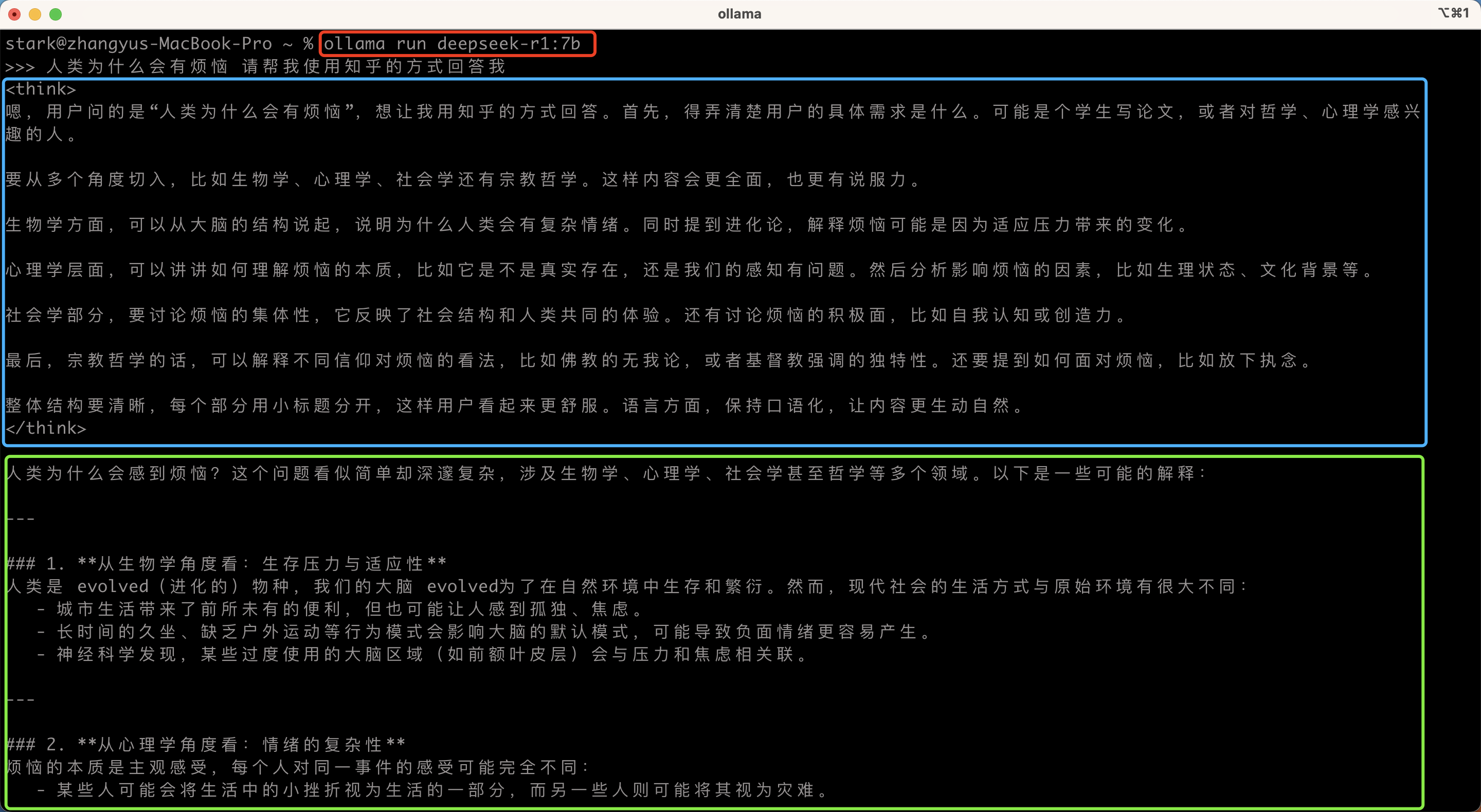Image resolution: width=1481 pixels, height=812 pixels.
Task: Click the prompt 'stark@zhangyus-MacBook-Pro'
Action: (x=138, y=44)
